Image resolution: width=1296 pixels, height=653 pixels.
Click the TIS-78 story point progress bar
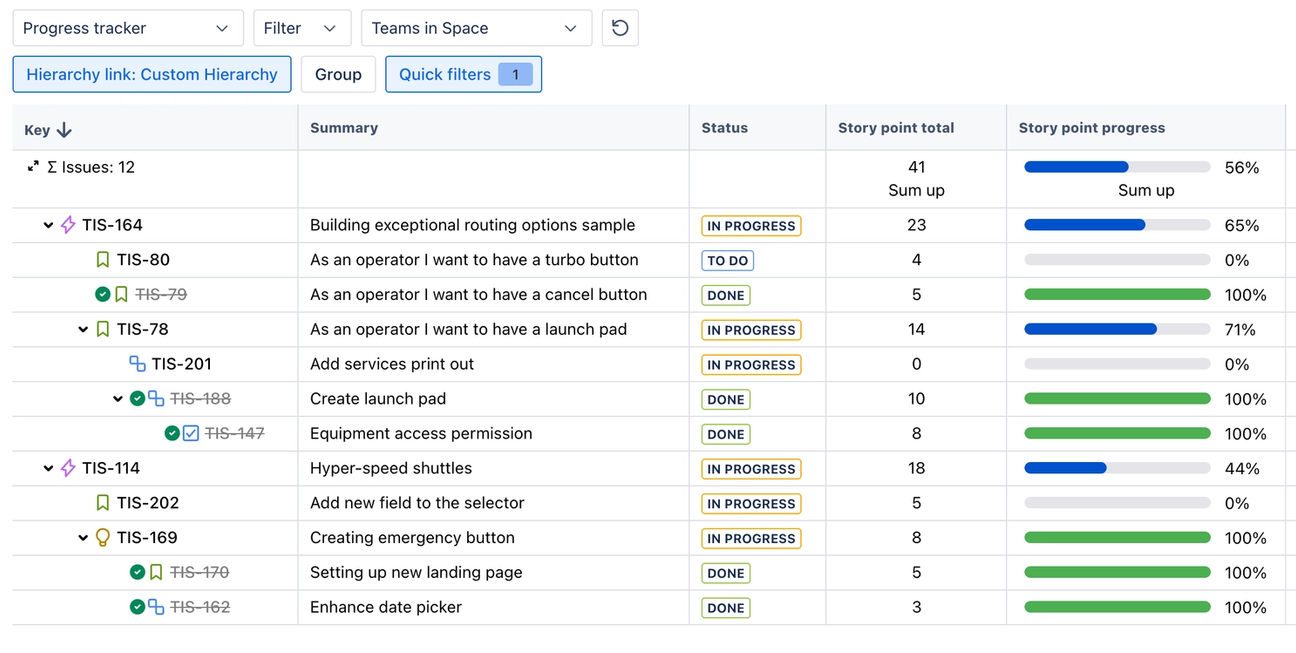[1117, 330]
